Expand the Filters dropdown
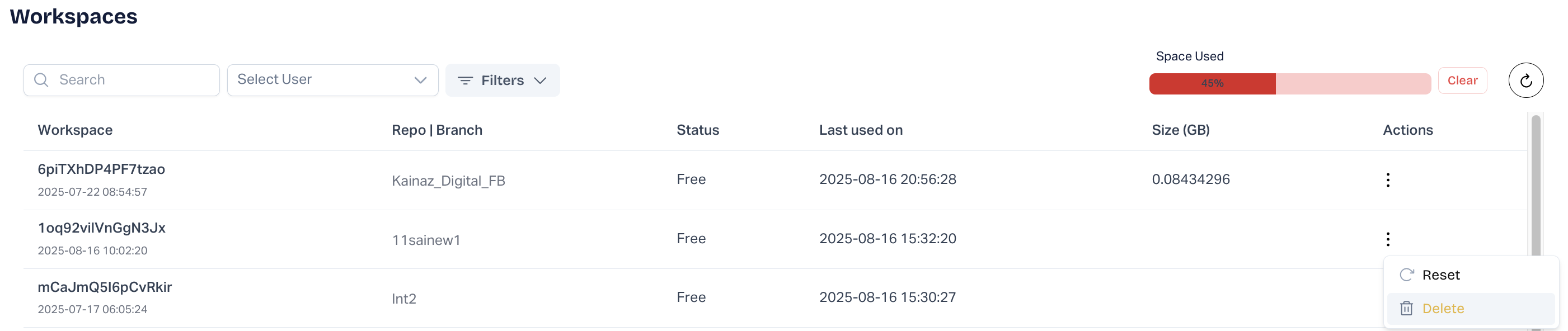The height and width of the screenshot is (331, 1568). tap(502, 81)
